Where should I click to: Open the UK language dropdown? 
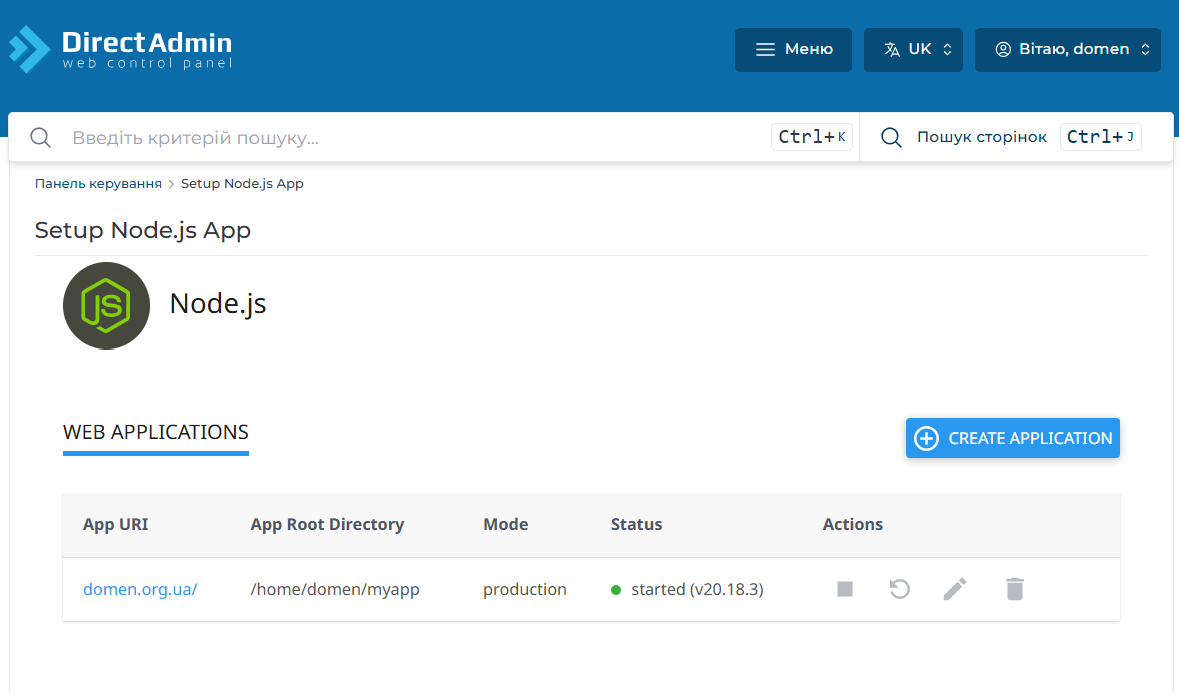[913, 50]
